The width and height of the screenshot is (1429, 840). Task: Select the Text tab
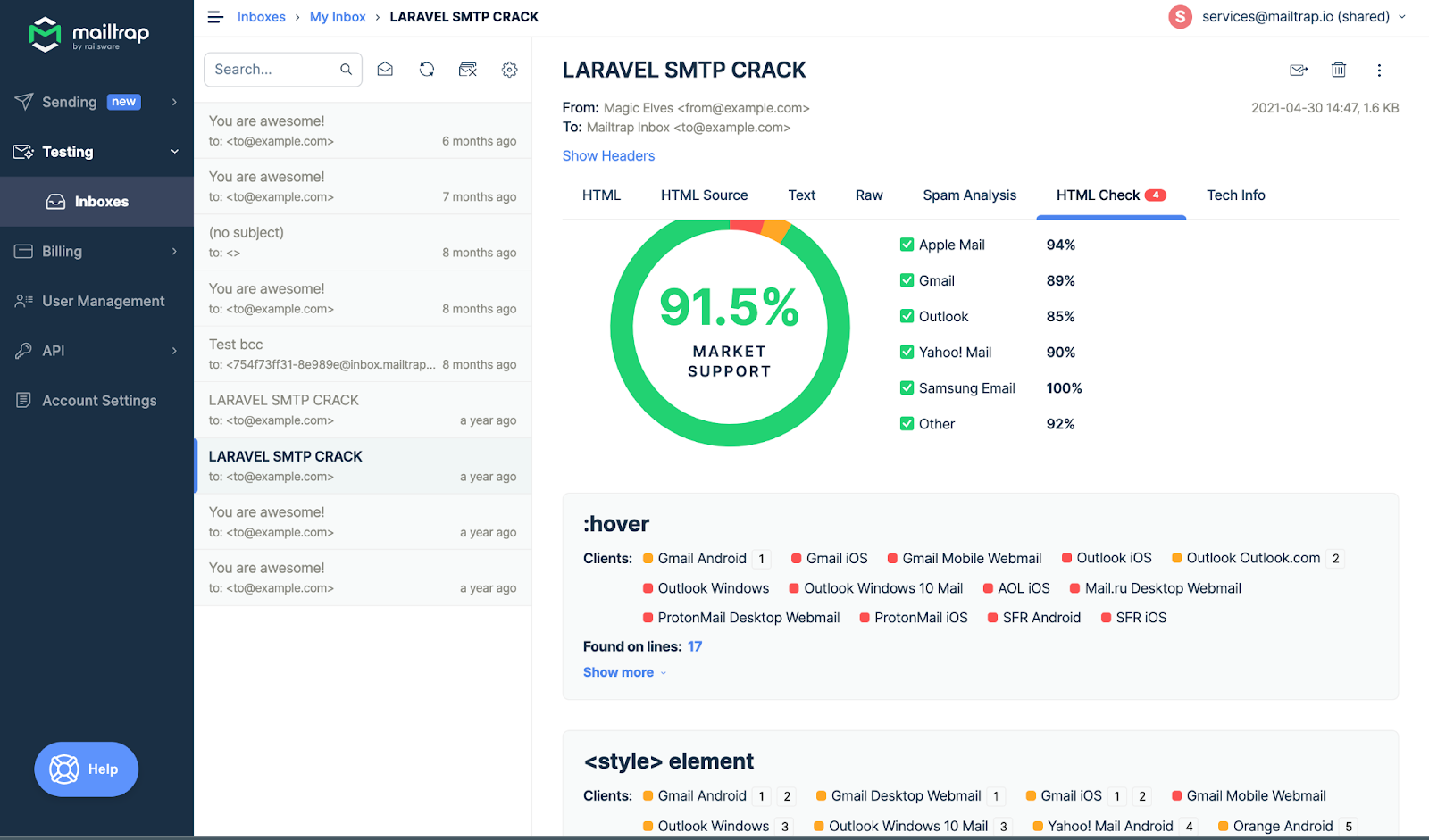coord(801,195)
